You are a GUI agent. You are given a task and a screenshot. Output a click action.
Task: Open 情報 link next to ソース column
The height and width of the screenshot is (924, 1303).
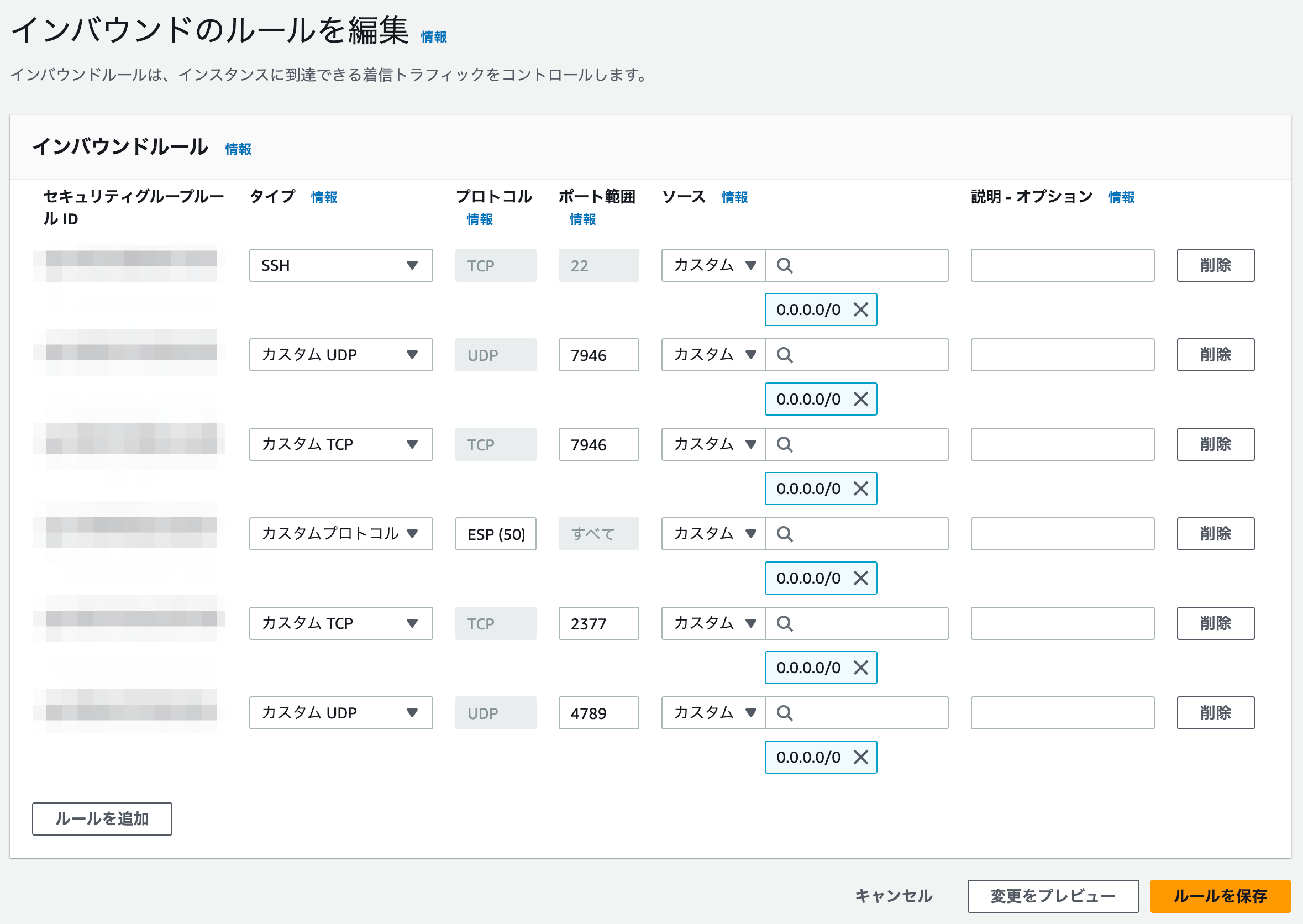(x=735, y=197)
